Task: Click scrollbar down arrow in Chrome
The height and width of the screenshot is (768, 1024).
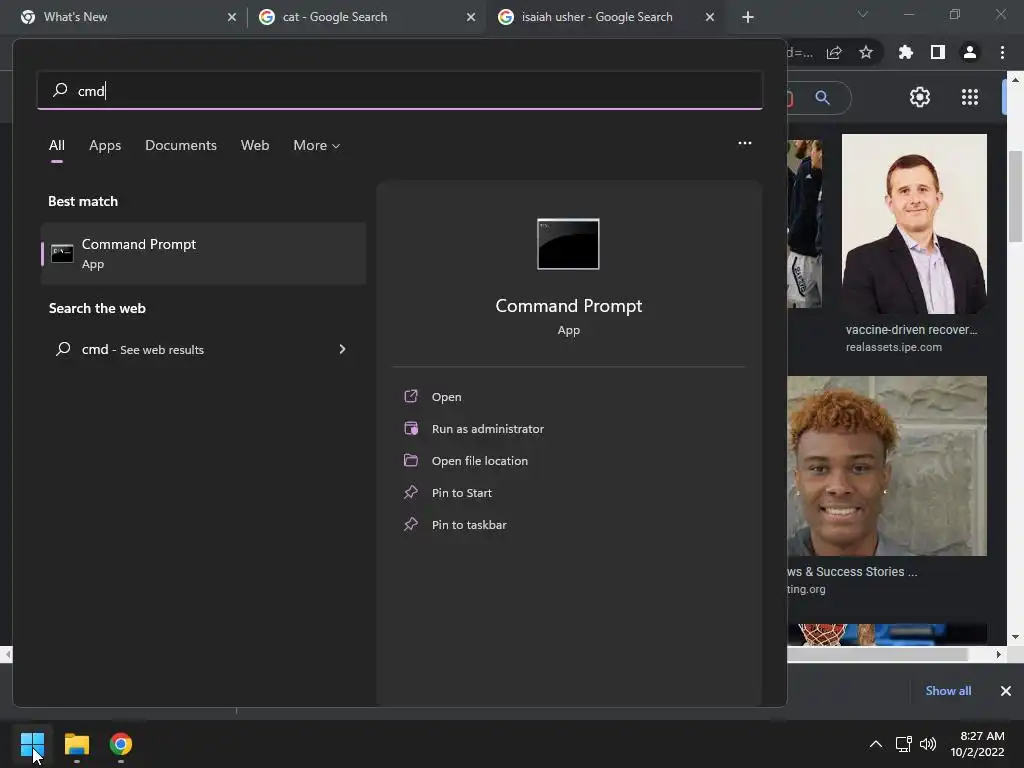Action: pos(1015,637)
